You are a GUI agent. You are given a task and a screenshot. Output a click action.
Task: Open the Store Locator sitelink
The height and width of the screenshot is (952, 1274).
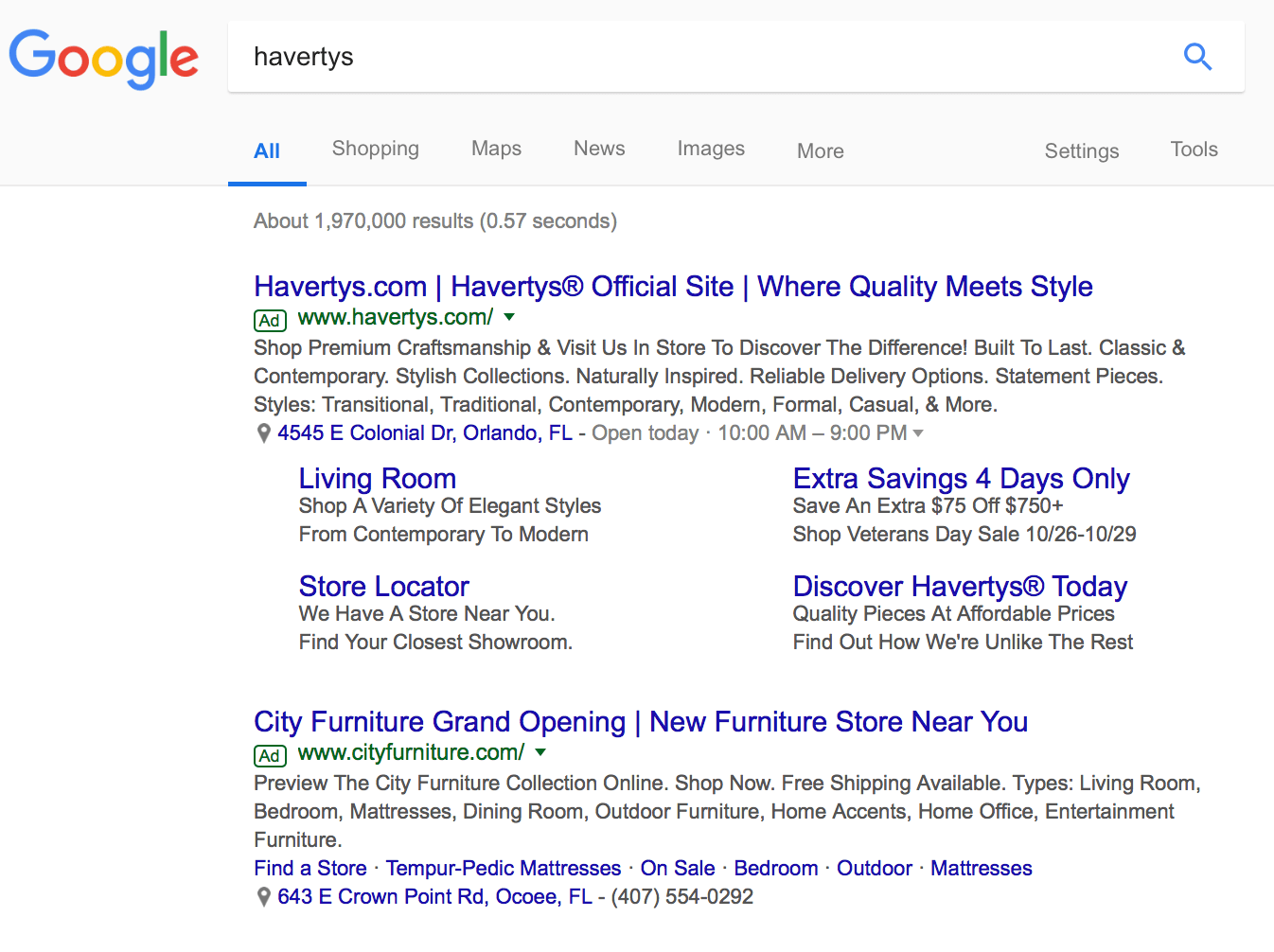384,587
